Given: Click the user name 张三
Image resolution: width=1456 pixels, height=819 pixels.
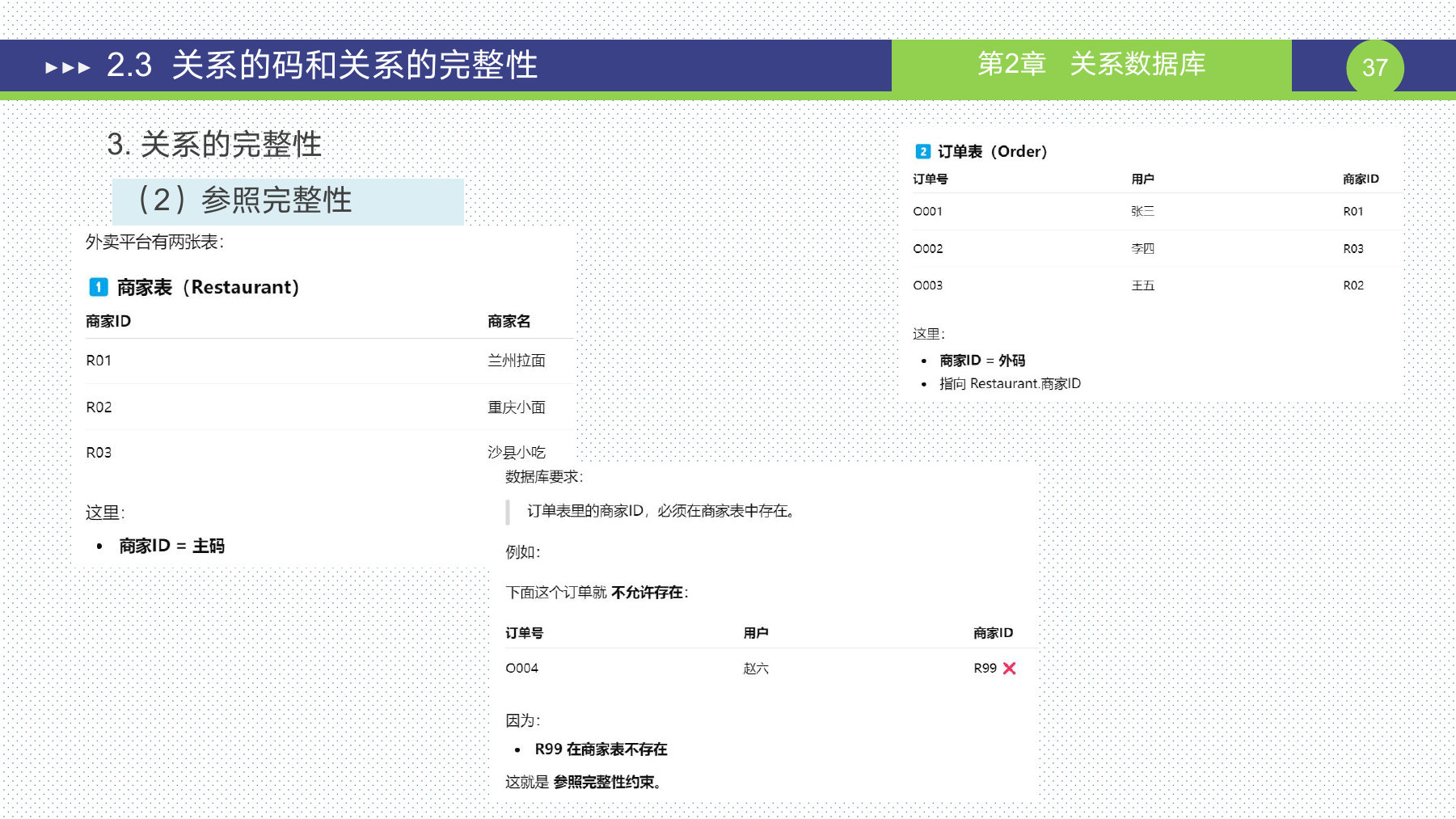Looking at the screenshot, I should point(1142,211).
